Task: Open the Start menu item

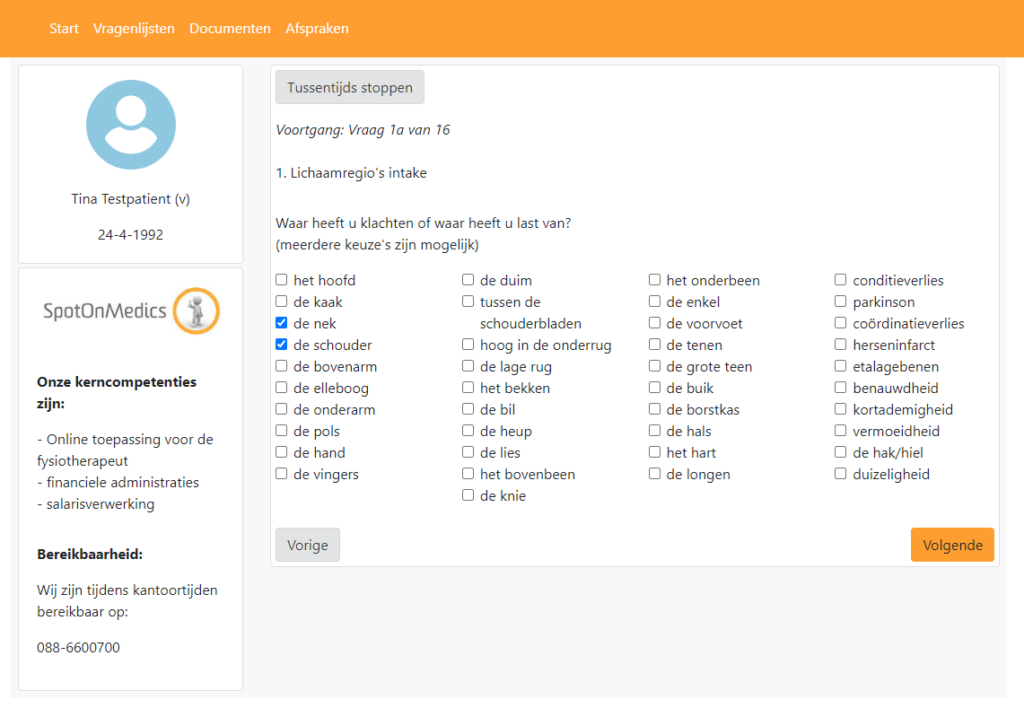Action: pyautogui.click(x=64, y=28)
